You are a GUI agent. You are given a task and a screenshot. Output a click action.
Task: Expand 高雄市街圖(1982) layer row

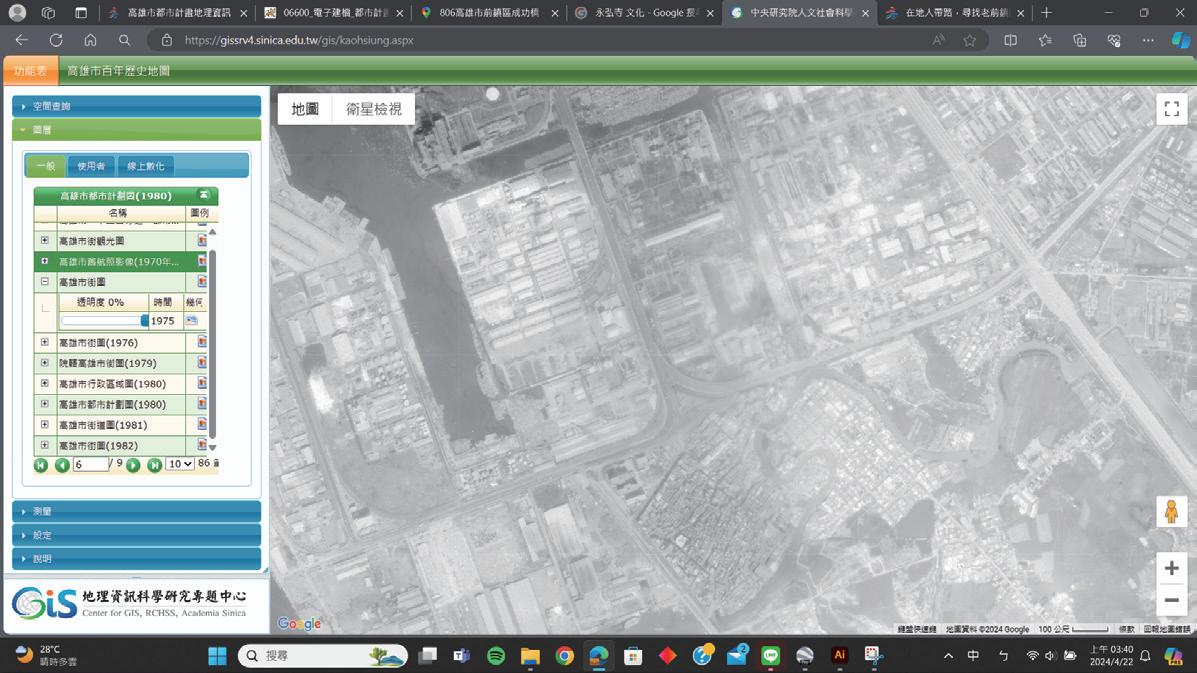pos(44,445)
